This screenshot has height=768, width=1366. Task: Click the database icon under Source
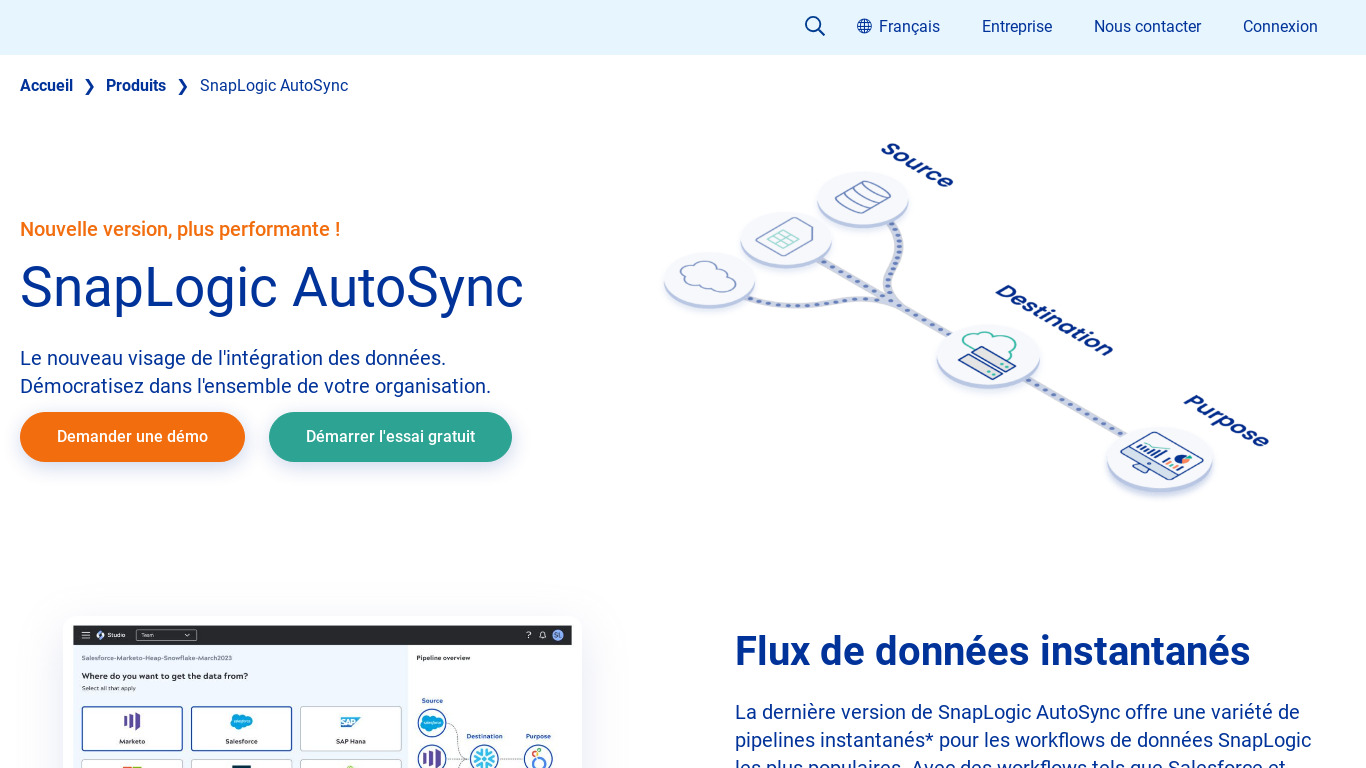pos(862,197)
